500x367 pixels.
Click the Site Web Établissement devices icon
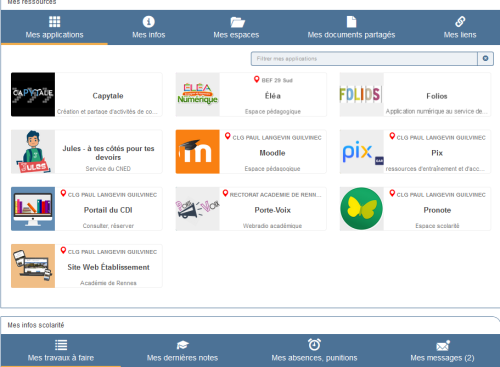(33, 266)
